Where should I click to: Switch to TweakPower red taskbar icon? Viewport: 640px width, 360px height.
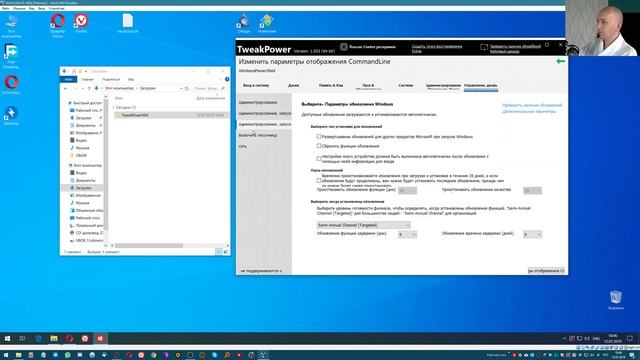pos(100,338)
